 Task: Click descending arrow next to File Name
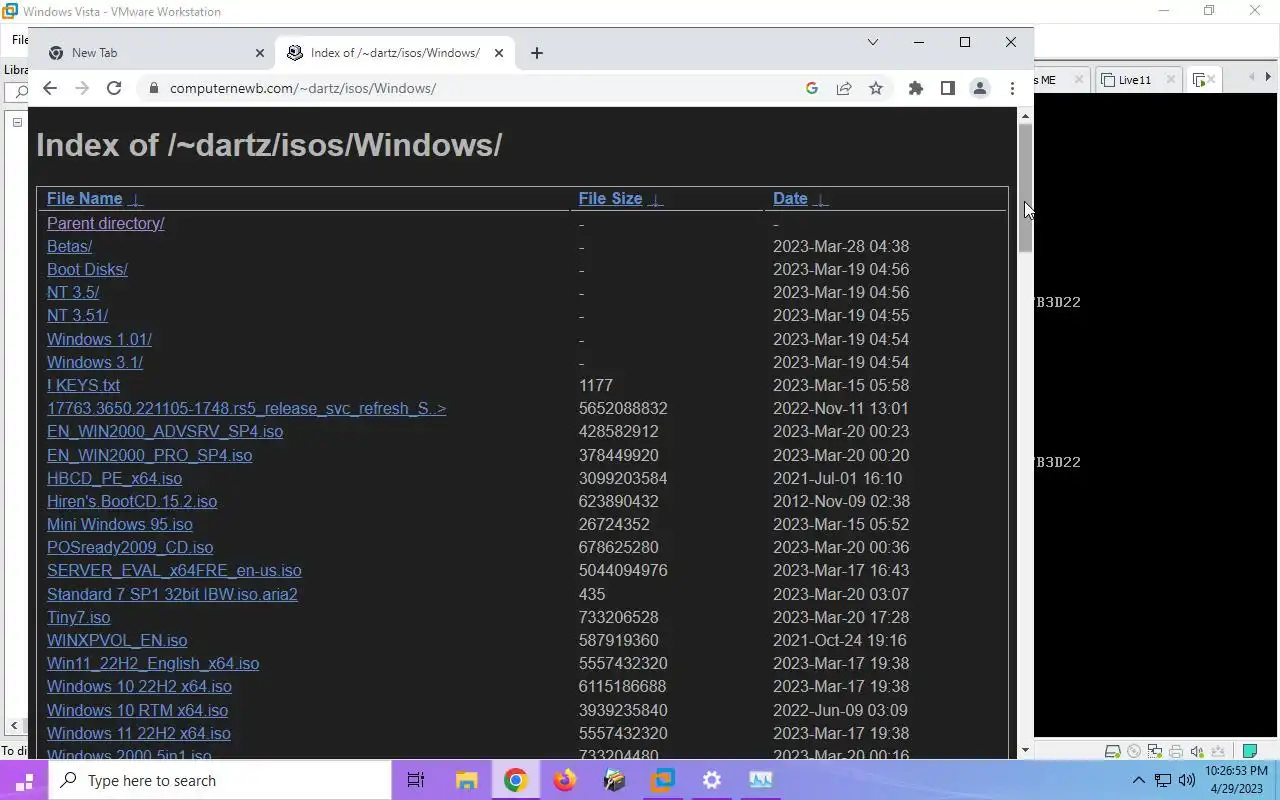click(136, 199)
